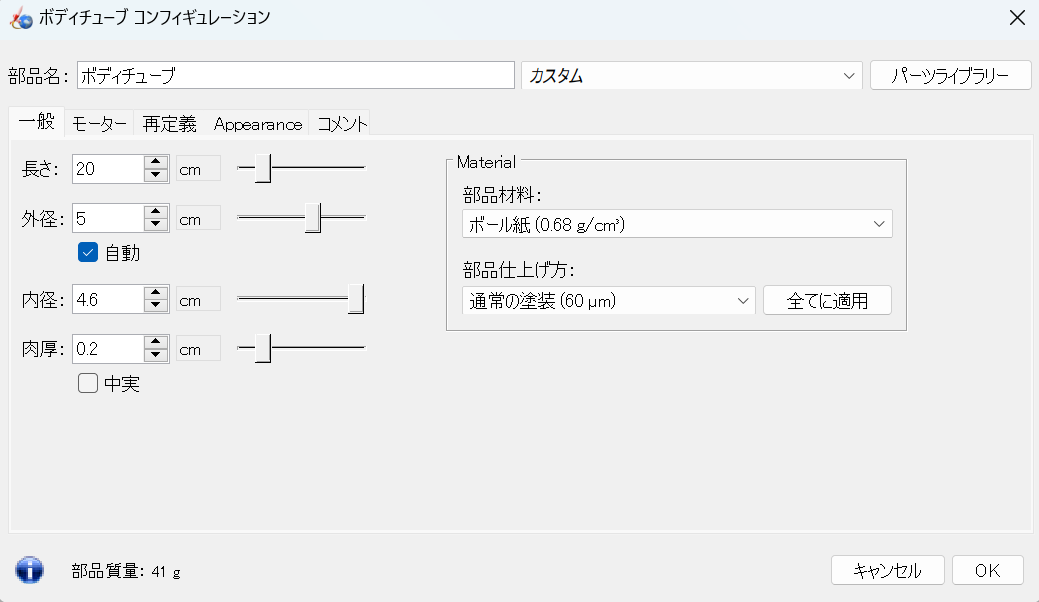The width and height of the screenshot is (1039, 602).
Task: Open the カスタム preset dropdown
Action: coord(691,76)
